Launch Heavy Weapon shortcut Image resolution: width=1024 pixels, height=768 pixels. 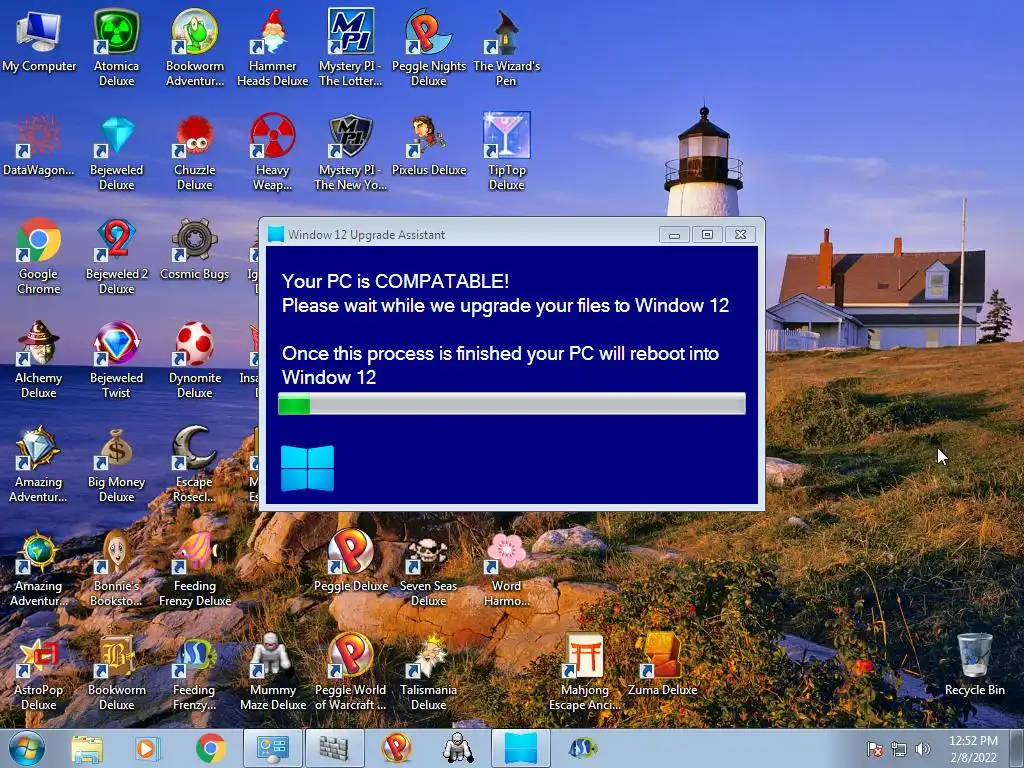pos(272,152)
